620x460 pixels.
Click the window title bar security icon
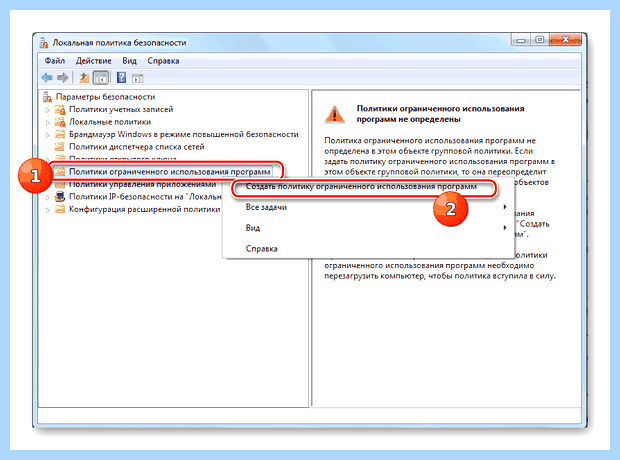[x=43, y=43]
